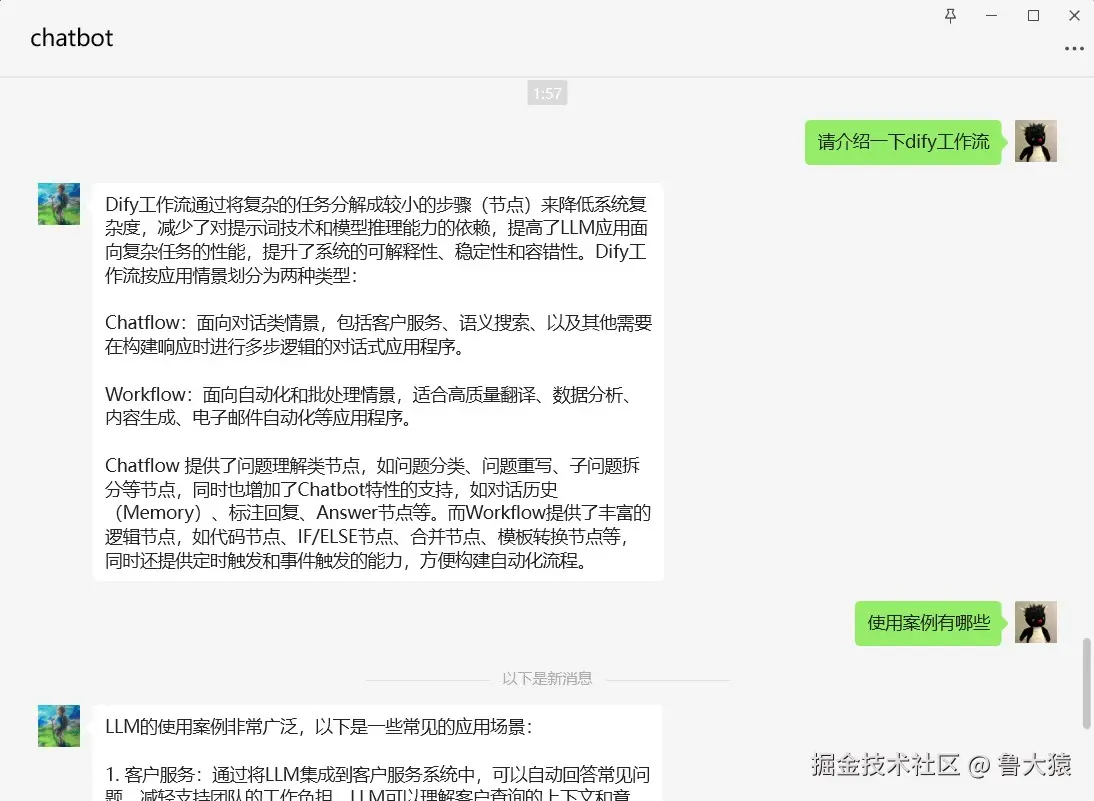Image resolution: width=1094 pixels, height=801 pixels.
Task: Click the 1:57 timestamp label
Action: (547, 93)
